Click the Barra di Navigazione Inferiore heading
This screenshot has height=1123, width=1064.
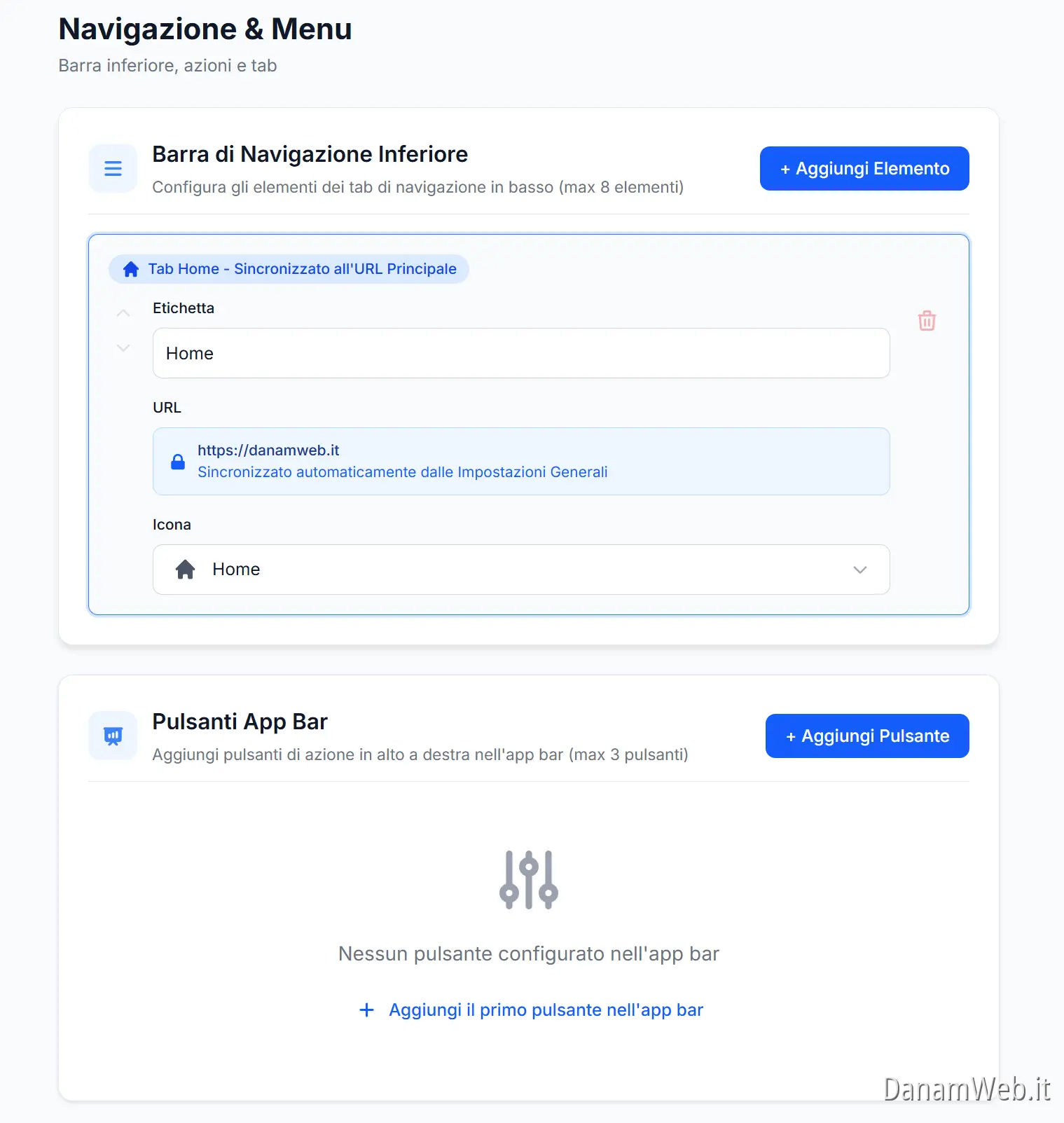(310, 154)
